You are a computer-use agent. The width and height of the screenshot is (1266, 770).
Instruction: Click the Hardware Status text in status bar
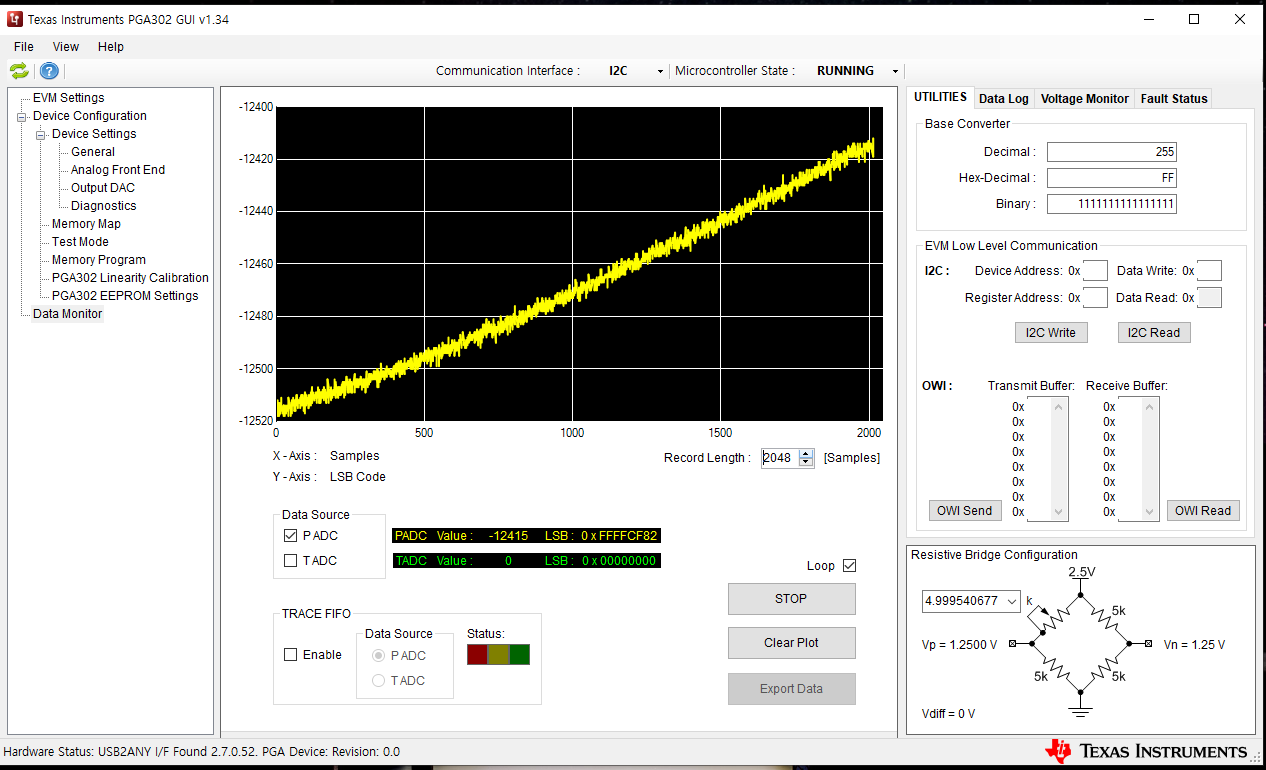coord(202,752)
